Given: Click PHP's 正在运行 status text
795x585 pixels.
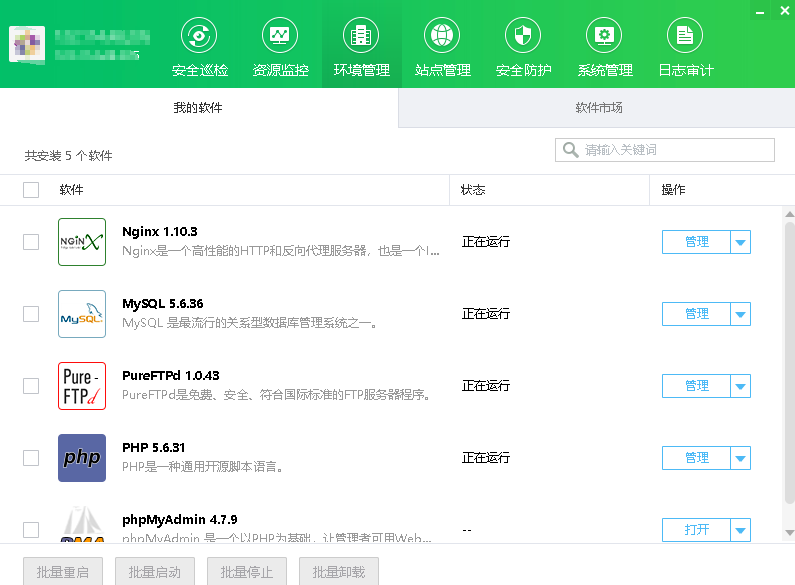Looking at the screenshot, I should 486,458.
